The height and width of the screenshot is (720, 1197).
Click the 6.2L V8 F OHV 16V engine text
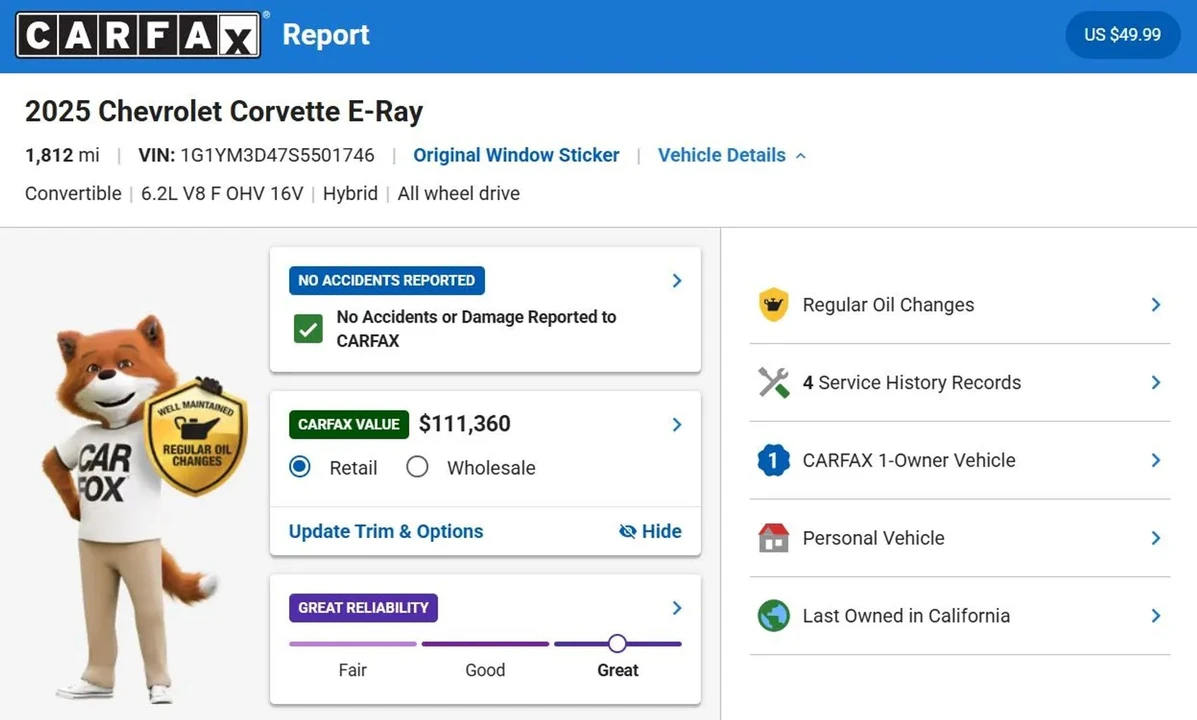(222, 193)
